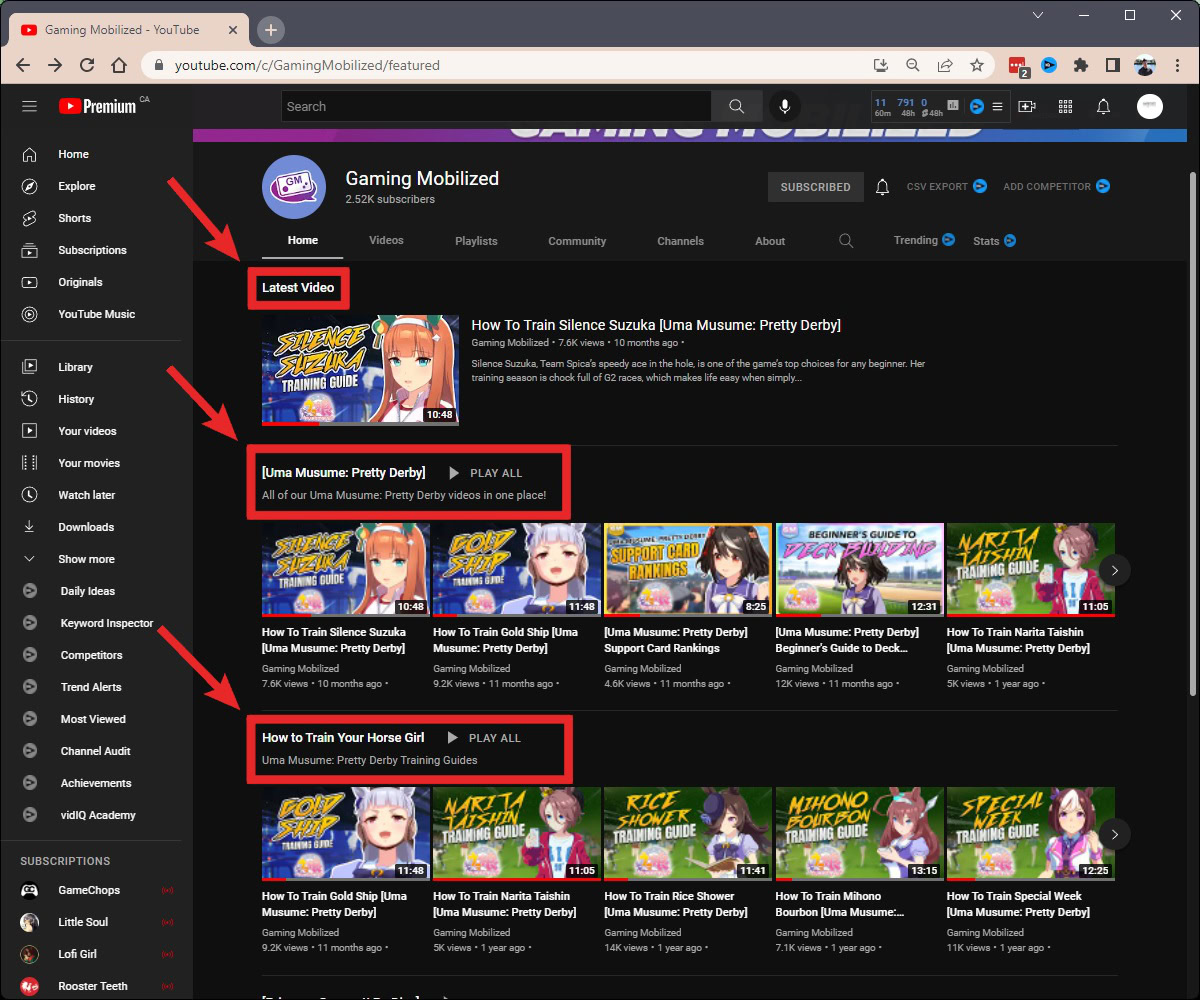Screen dimensions: 1200x1000
Task: Click the YouTube search input field
Action: tap(495, 106)
